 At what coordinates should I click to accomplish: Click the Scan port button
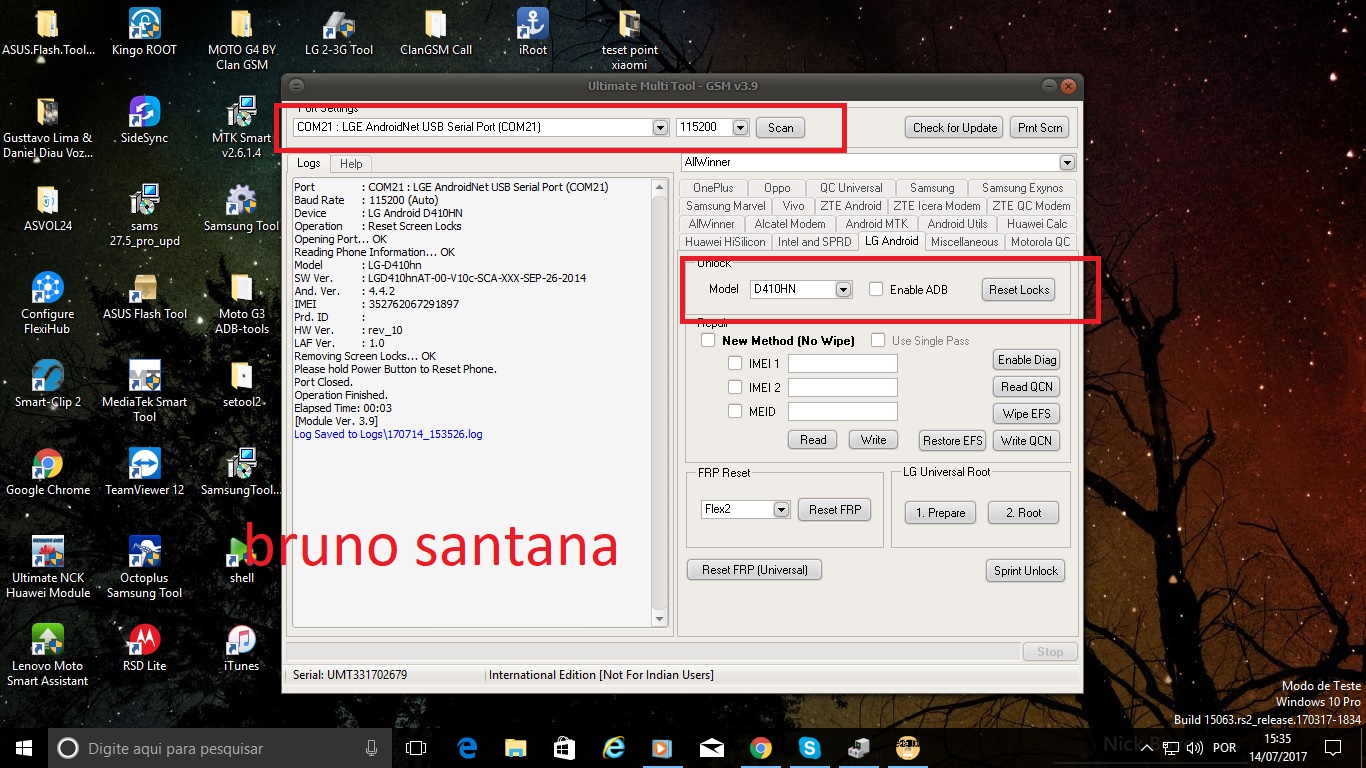tap(780, 127)
